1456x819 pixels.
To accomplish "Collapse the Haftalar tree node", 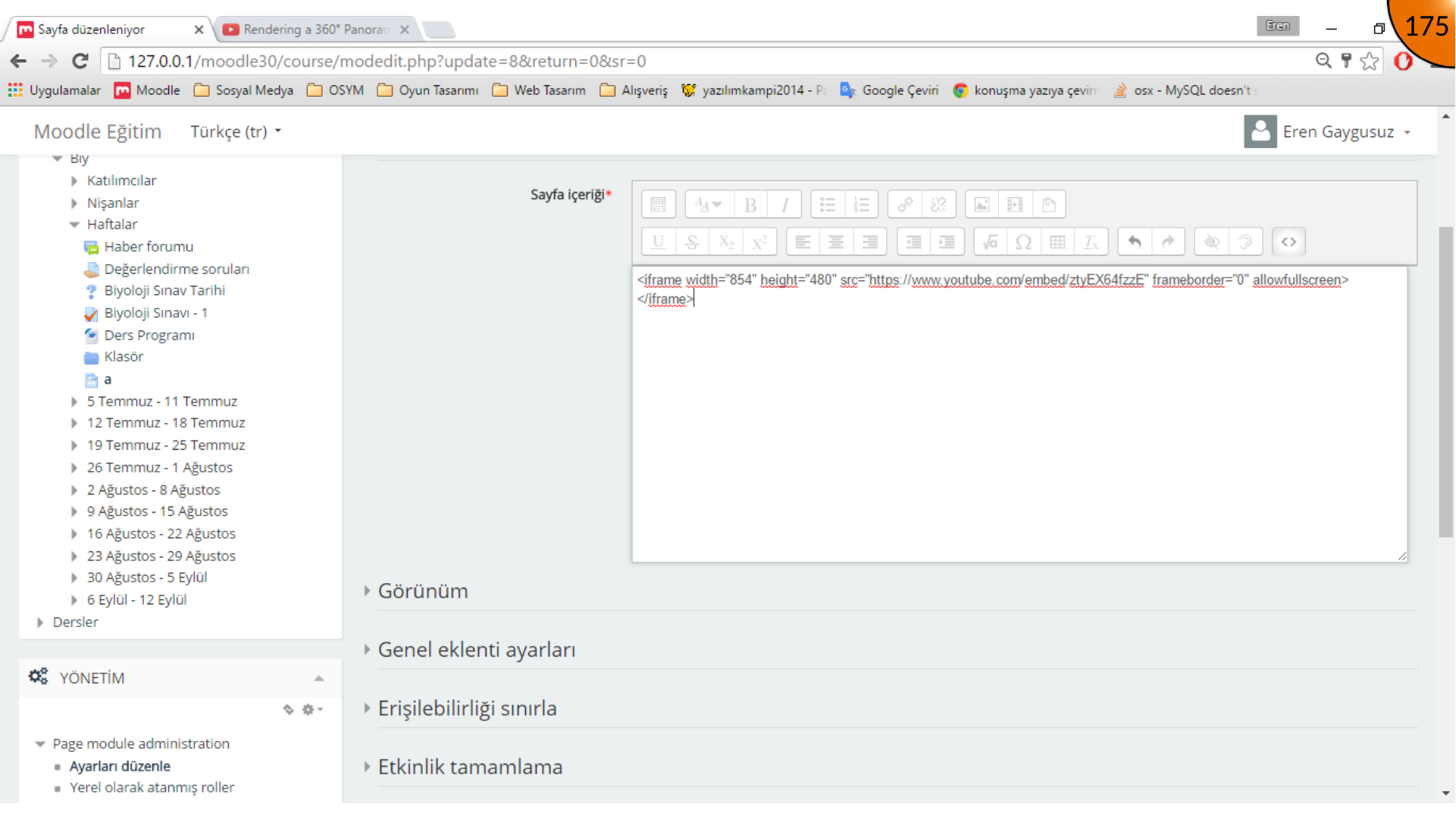I will [x=74, y=224].
